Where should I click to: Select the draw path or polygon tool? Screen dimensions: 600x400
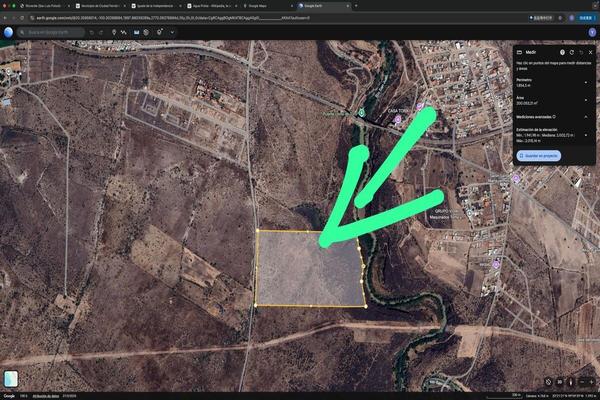[x=124, y=33]
